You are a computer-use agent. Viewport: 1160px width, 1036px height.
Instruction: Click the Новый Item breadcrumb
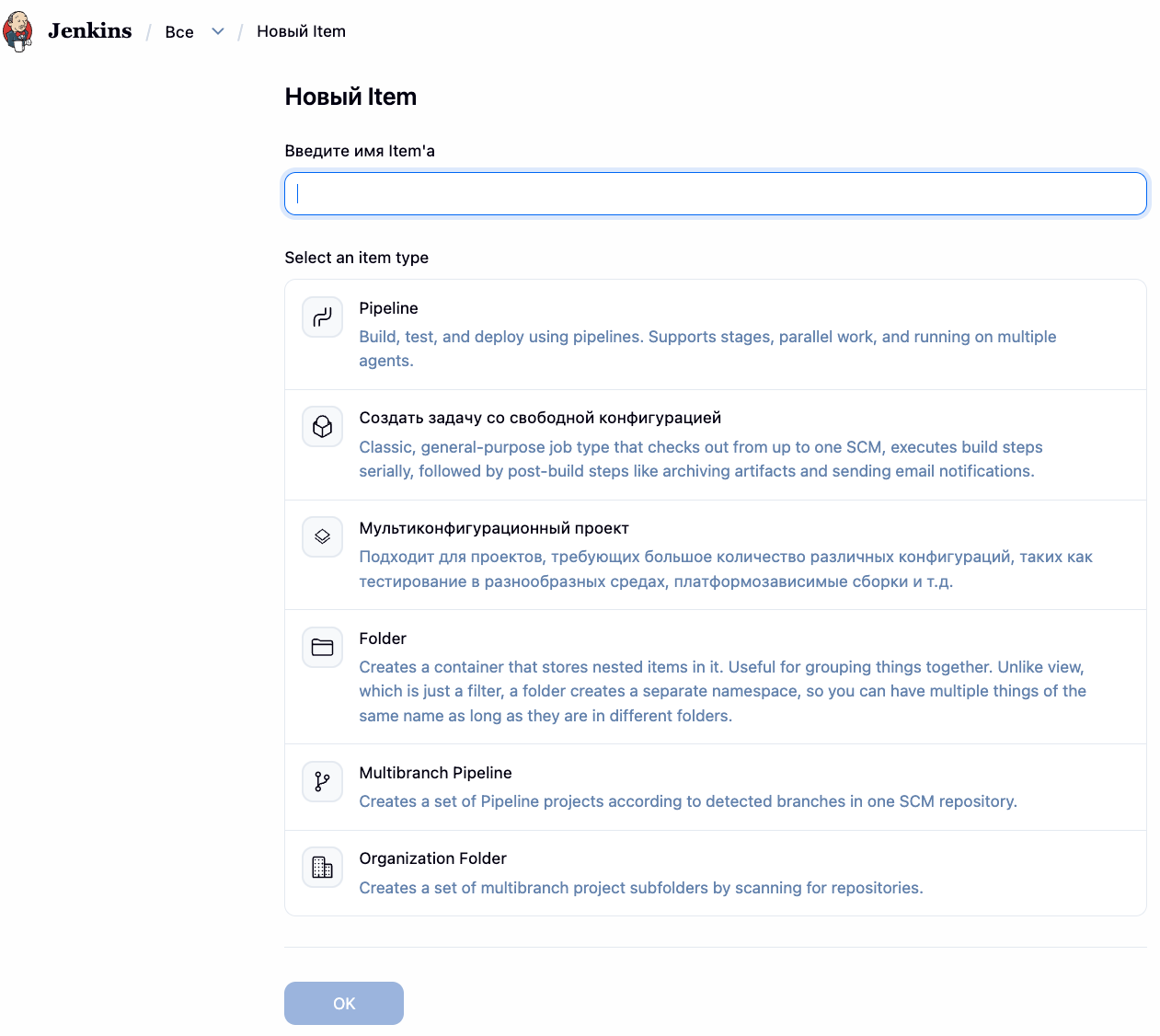click(301, 31)
